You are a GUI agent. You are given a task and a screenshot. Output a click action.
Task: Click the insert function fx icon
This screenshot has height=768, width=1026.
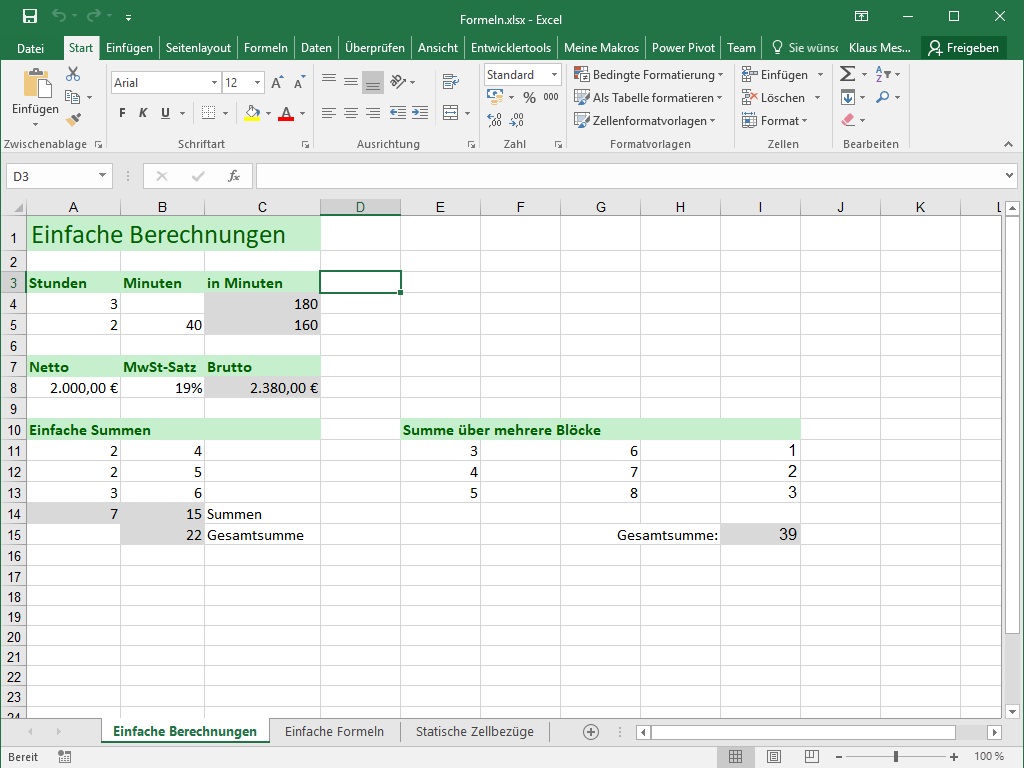(234, 176)
